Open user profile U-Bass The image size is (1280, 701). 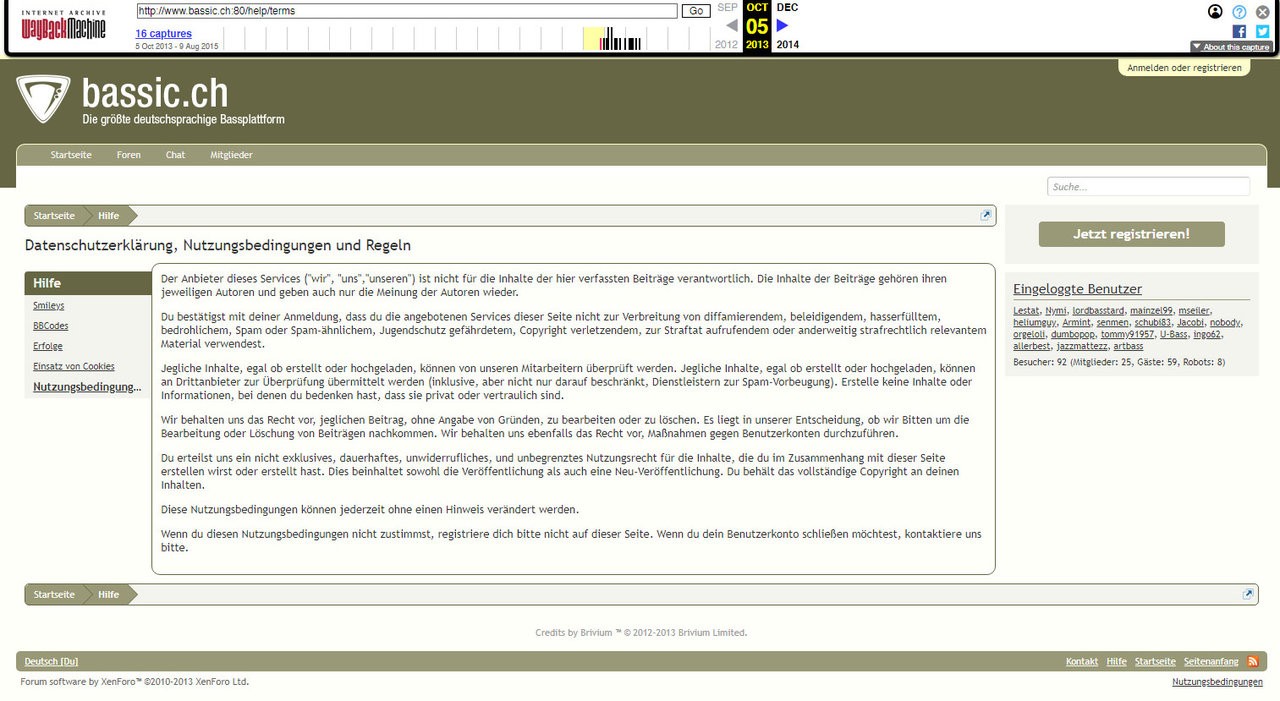tap(1174, 335)
